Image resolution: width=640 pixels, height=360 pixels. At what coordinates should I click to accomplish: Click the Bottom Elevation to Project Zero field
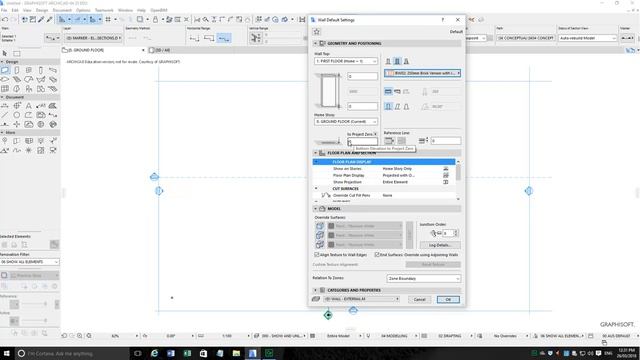362,141
